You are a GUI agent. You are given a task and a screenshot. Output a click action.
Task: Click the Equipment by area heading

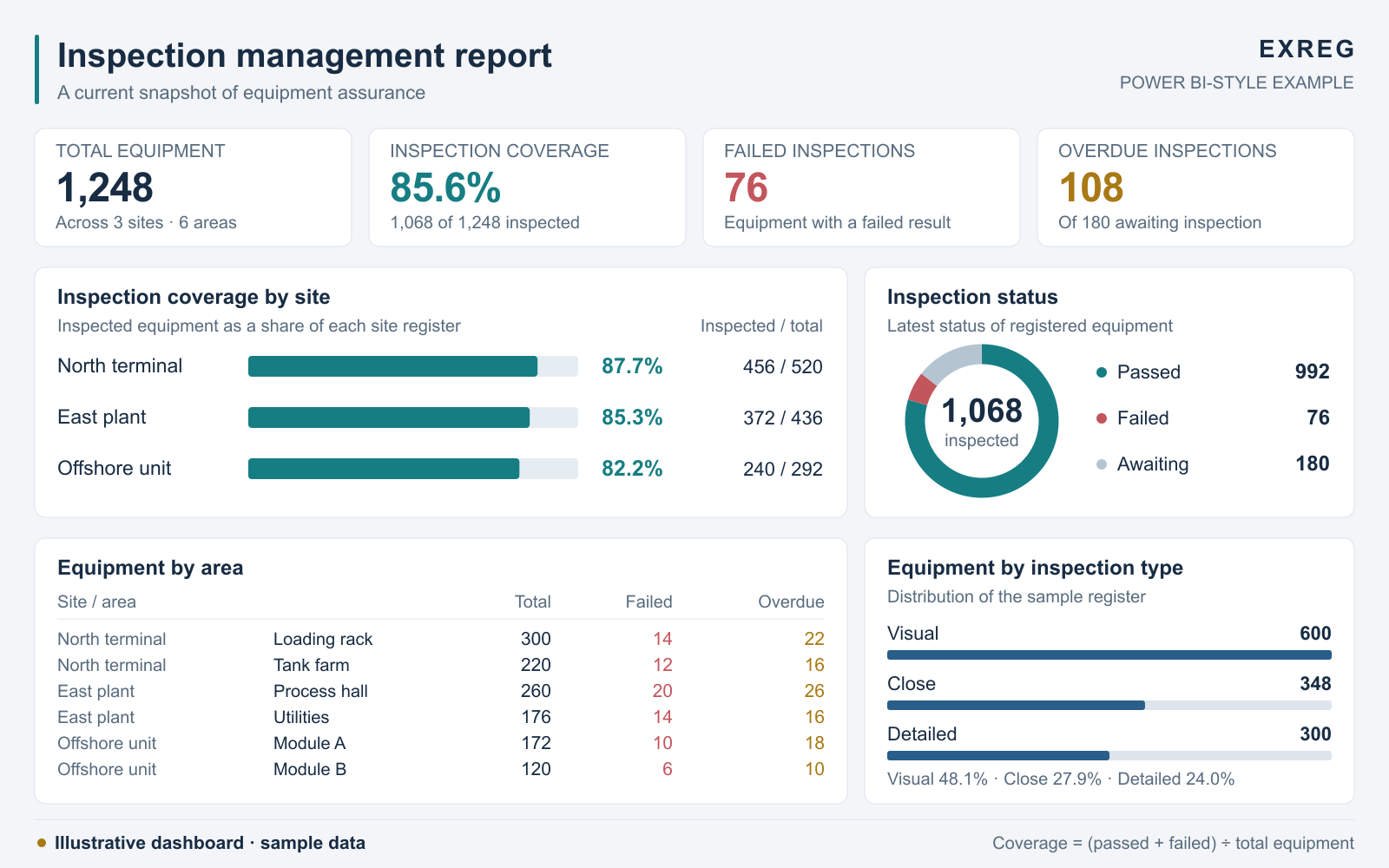click(x=150, y=568)
